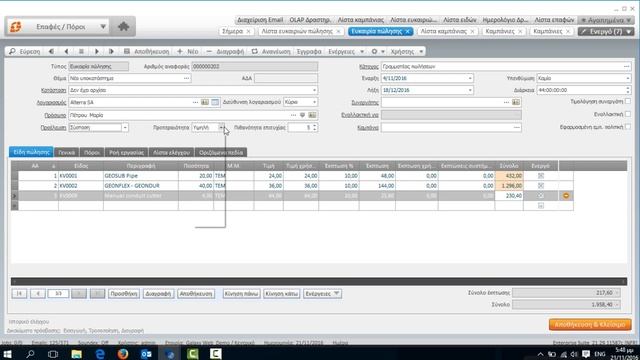Open the Υπενθύμιση dropdown

pyautogui.click(x=627, y=78)
